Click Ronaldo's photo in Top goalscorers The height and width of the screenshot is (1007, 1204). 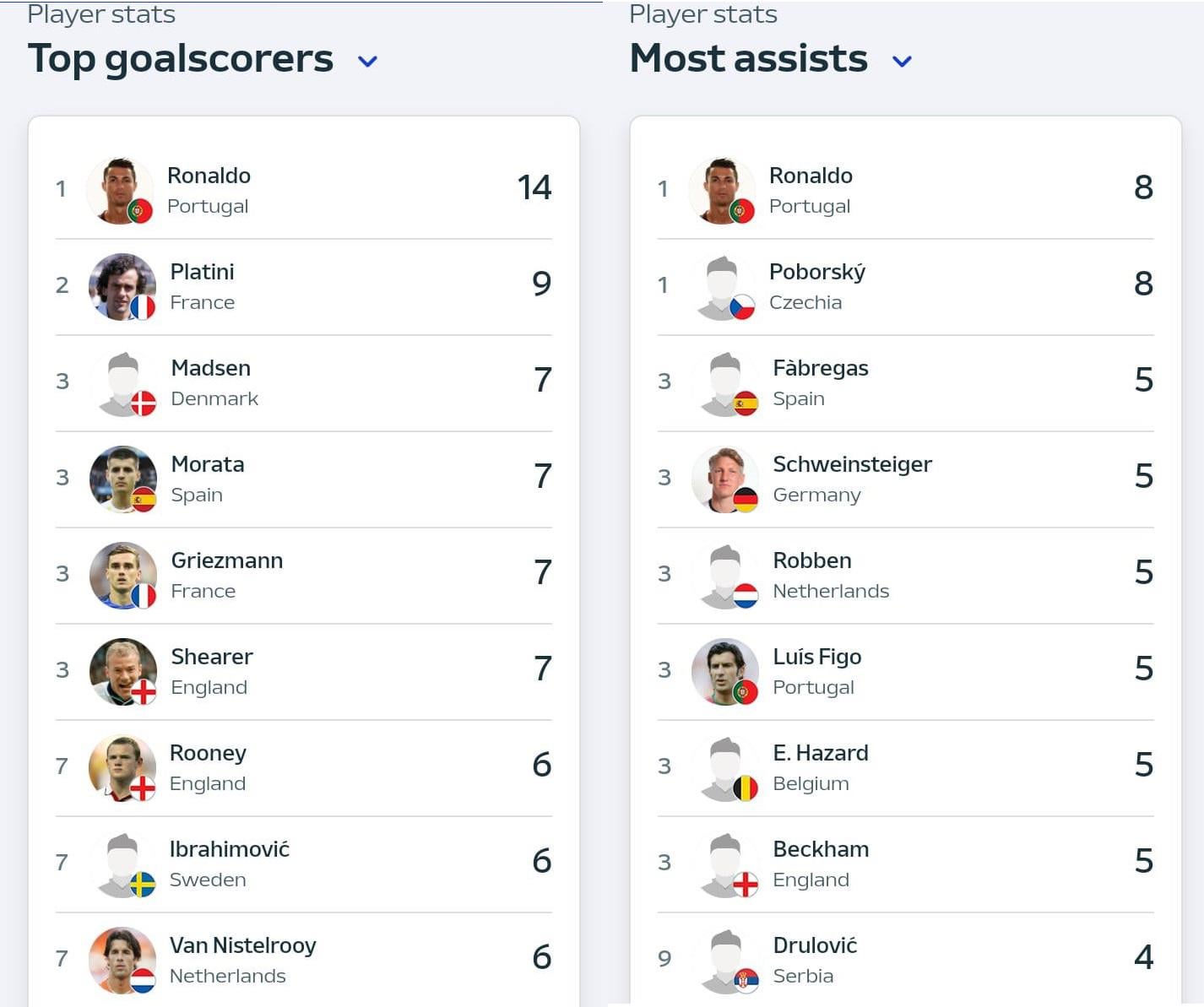(x=120, y=191)
